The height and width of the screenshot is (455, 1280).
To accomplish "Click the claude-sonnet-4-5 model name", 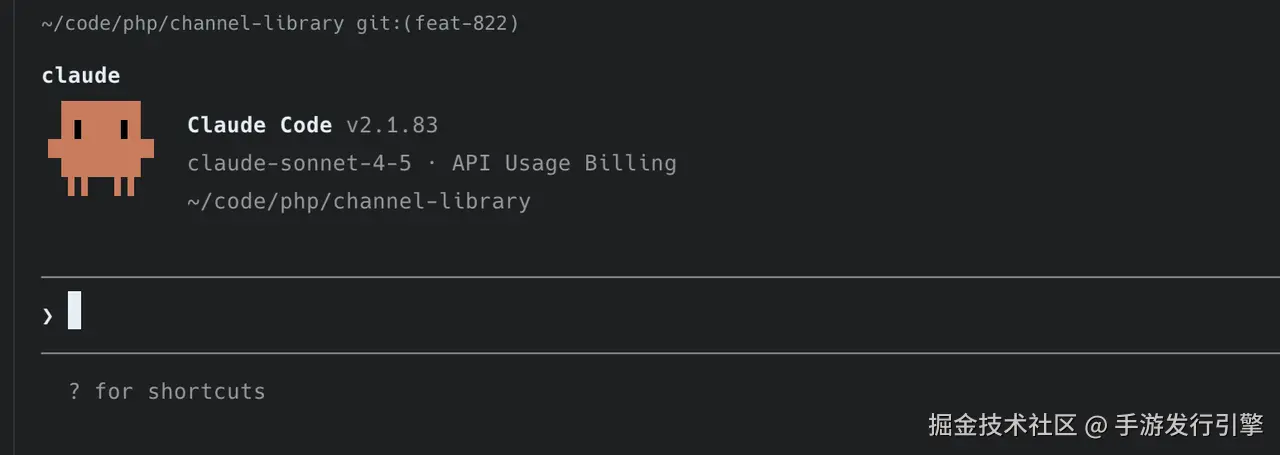I will click(x=299, y=163).
